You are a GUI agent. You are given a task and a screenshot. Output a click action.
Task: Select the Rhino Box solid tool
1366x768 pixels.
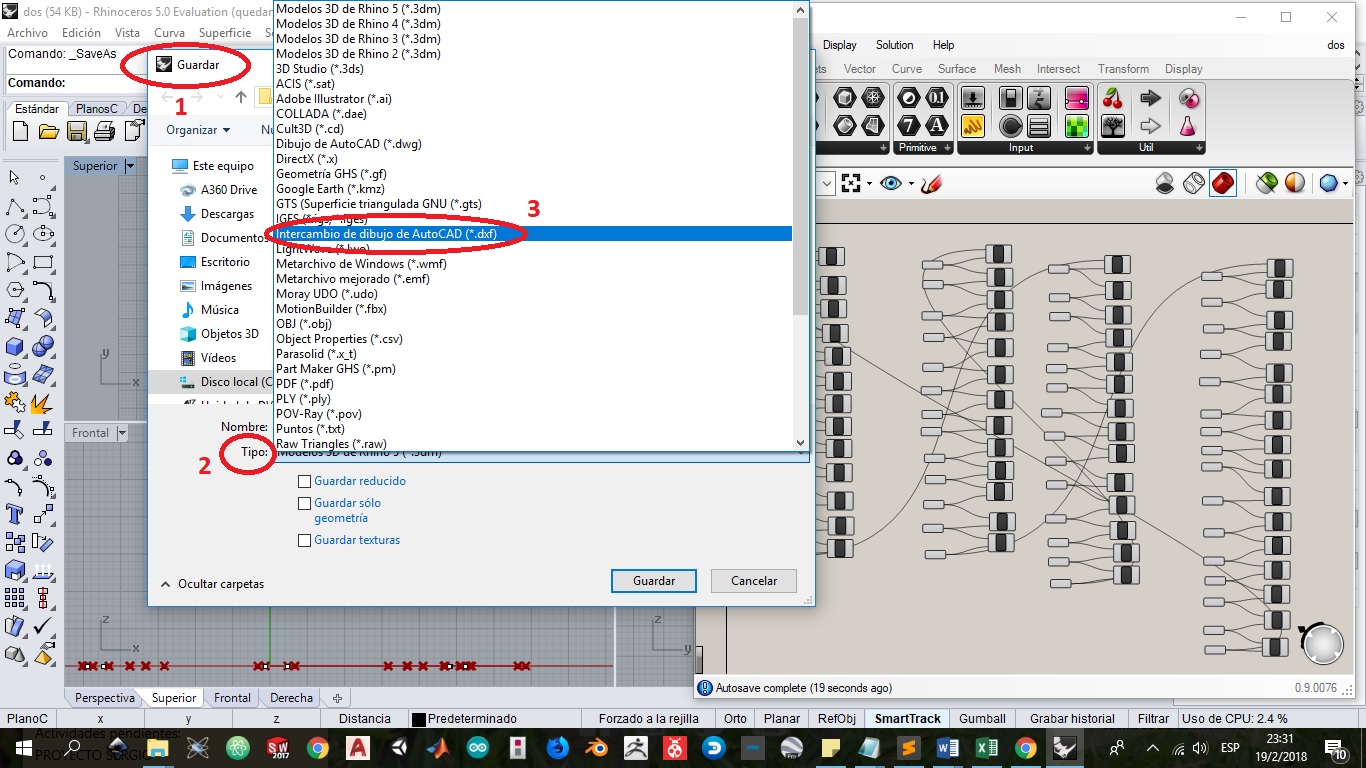pyautogui.click(x=15, y=346)
